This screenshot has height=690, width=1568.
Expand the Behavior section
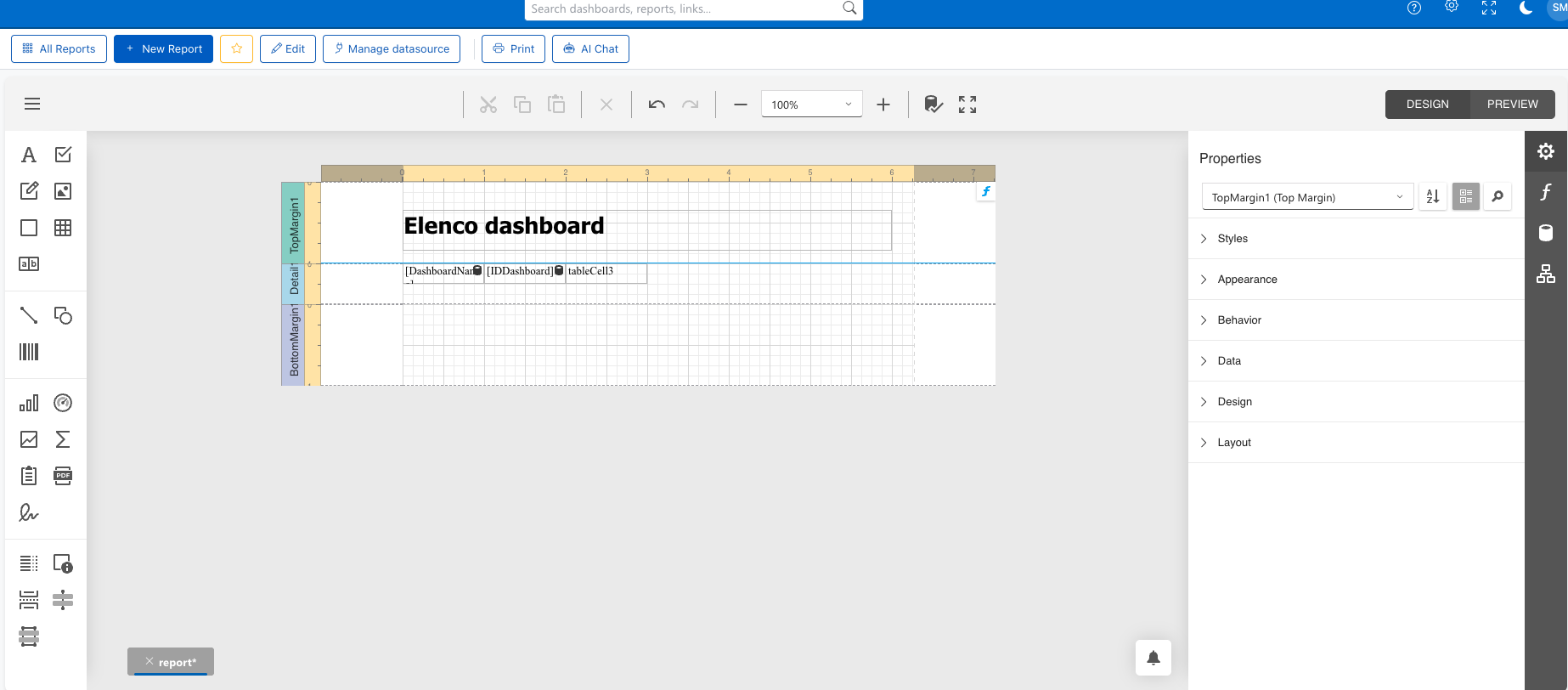click(1356, 320)
